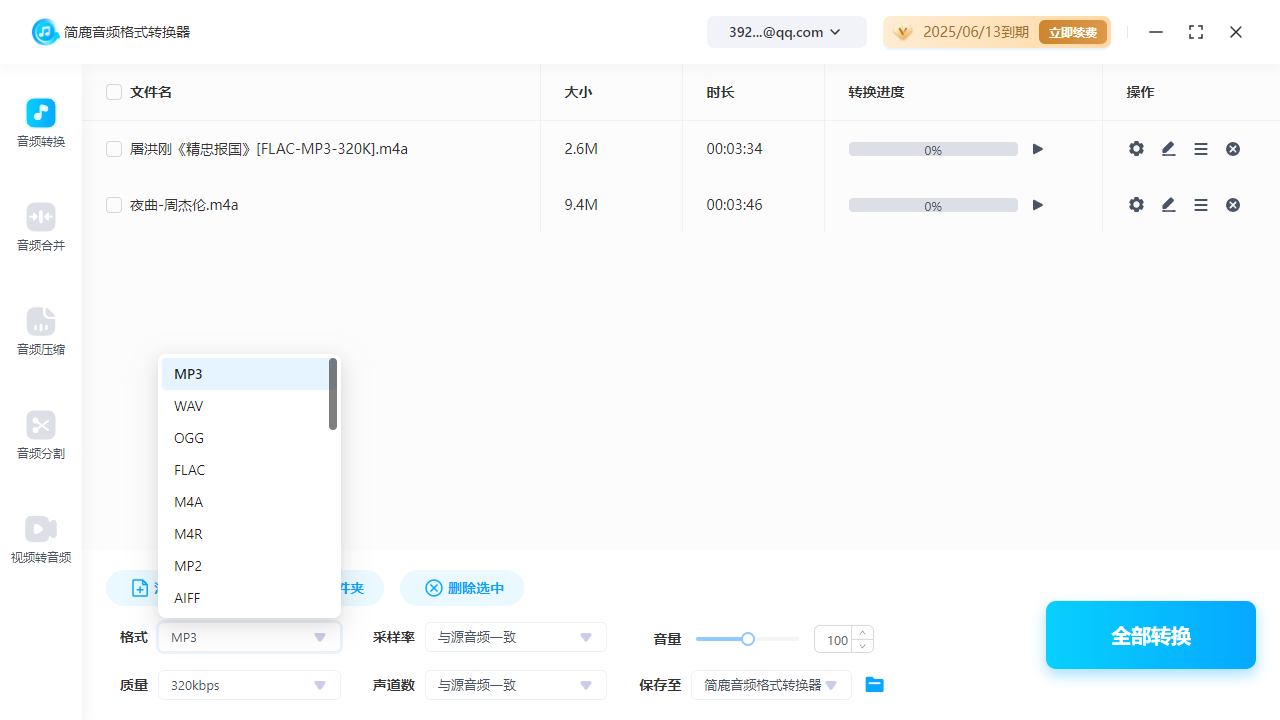Remove 夜曲-周杰伦.m4a with its delete icon

[x=1232, y=204]
